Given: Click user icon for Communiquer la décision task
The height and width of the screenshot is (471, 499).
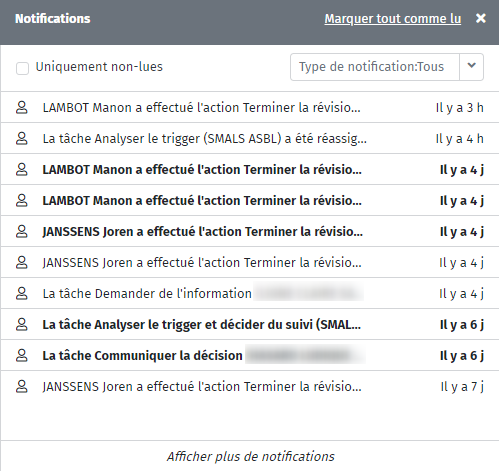Looking at the screenshot, I should click(x=22, y=355).
